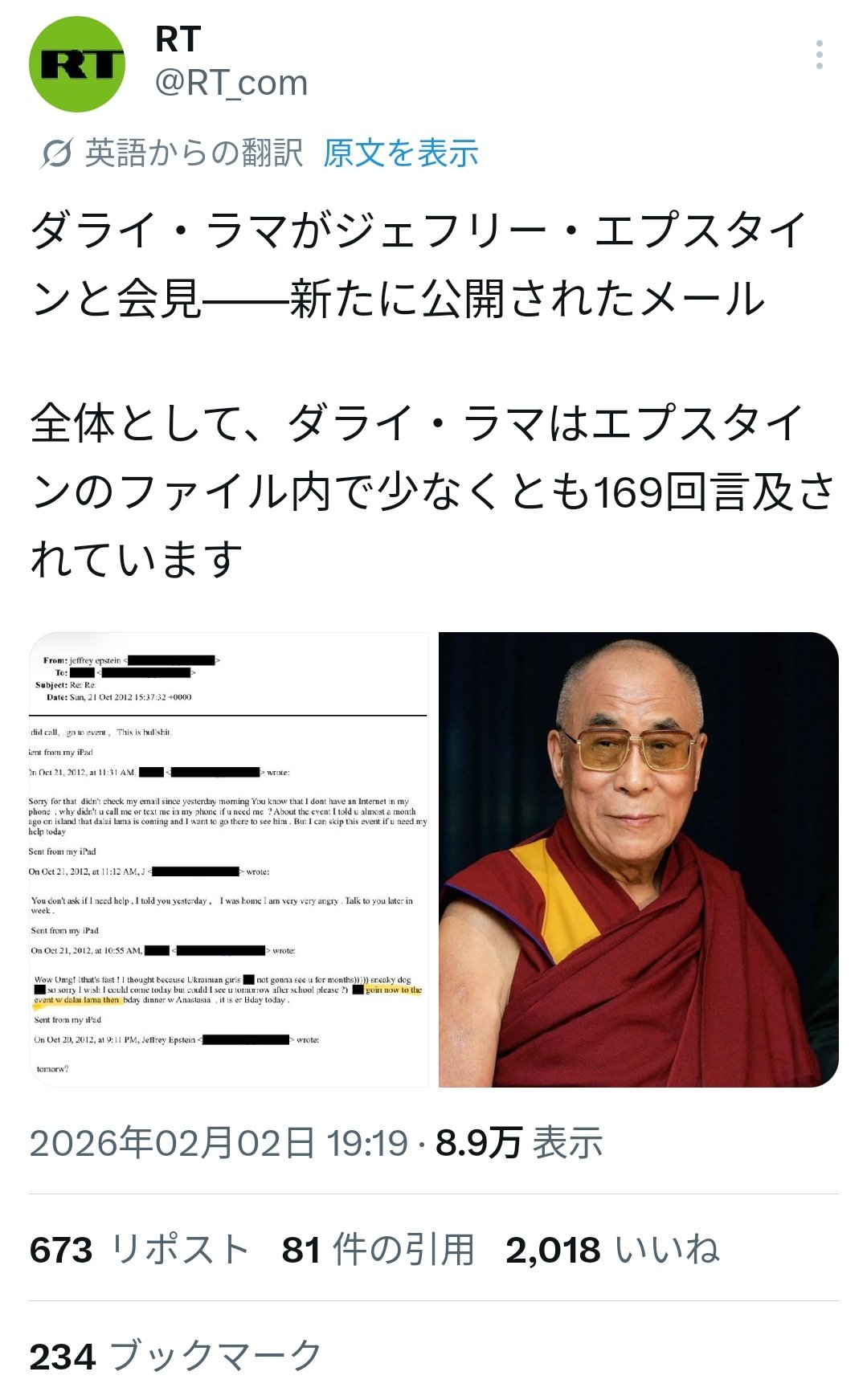
Task: Click the 8.9万 表示 view count
Action: 519,1142
